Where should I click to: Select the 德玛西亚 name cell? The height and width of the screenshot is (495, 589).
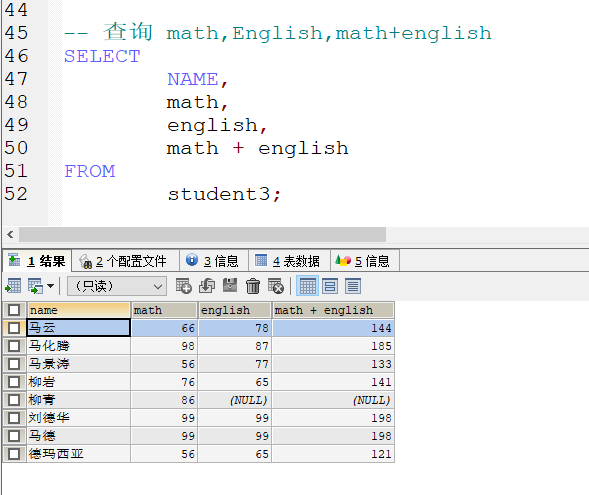(x=79, y=454)
